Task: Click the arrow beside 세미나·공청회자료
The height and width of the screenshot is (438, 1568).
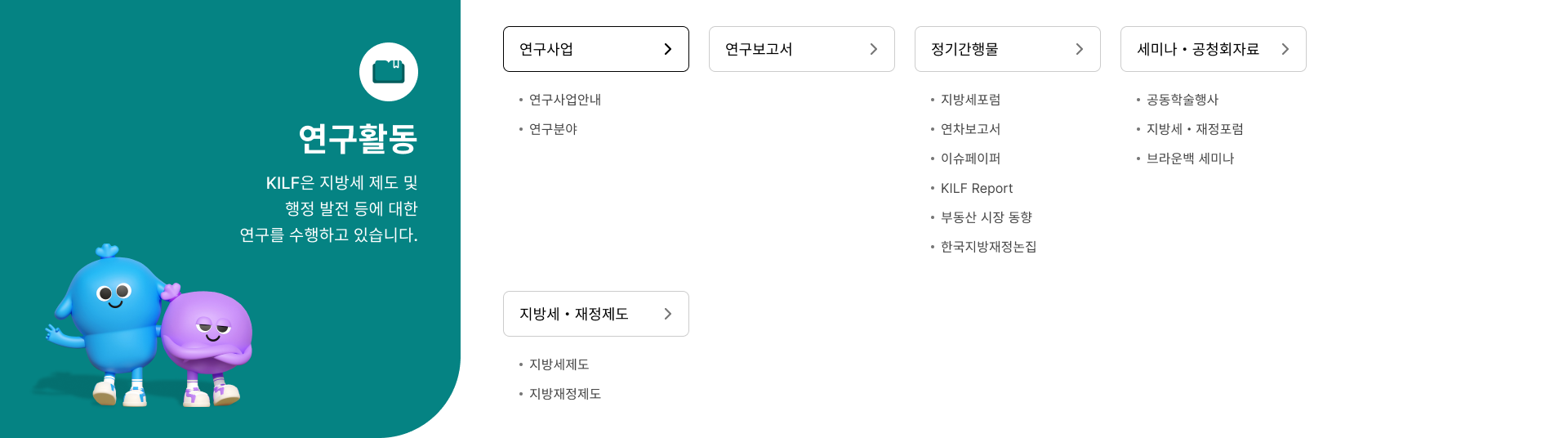Action: coord(1285,49)
